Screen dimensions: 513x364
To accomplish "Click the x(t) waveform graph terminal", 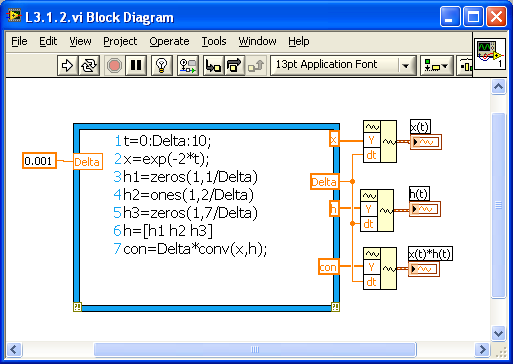I will coord(425,142).
